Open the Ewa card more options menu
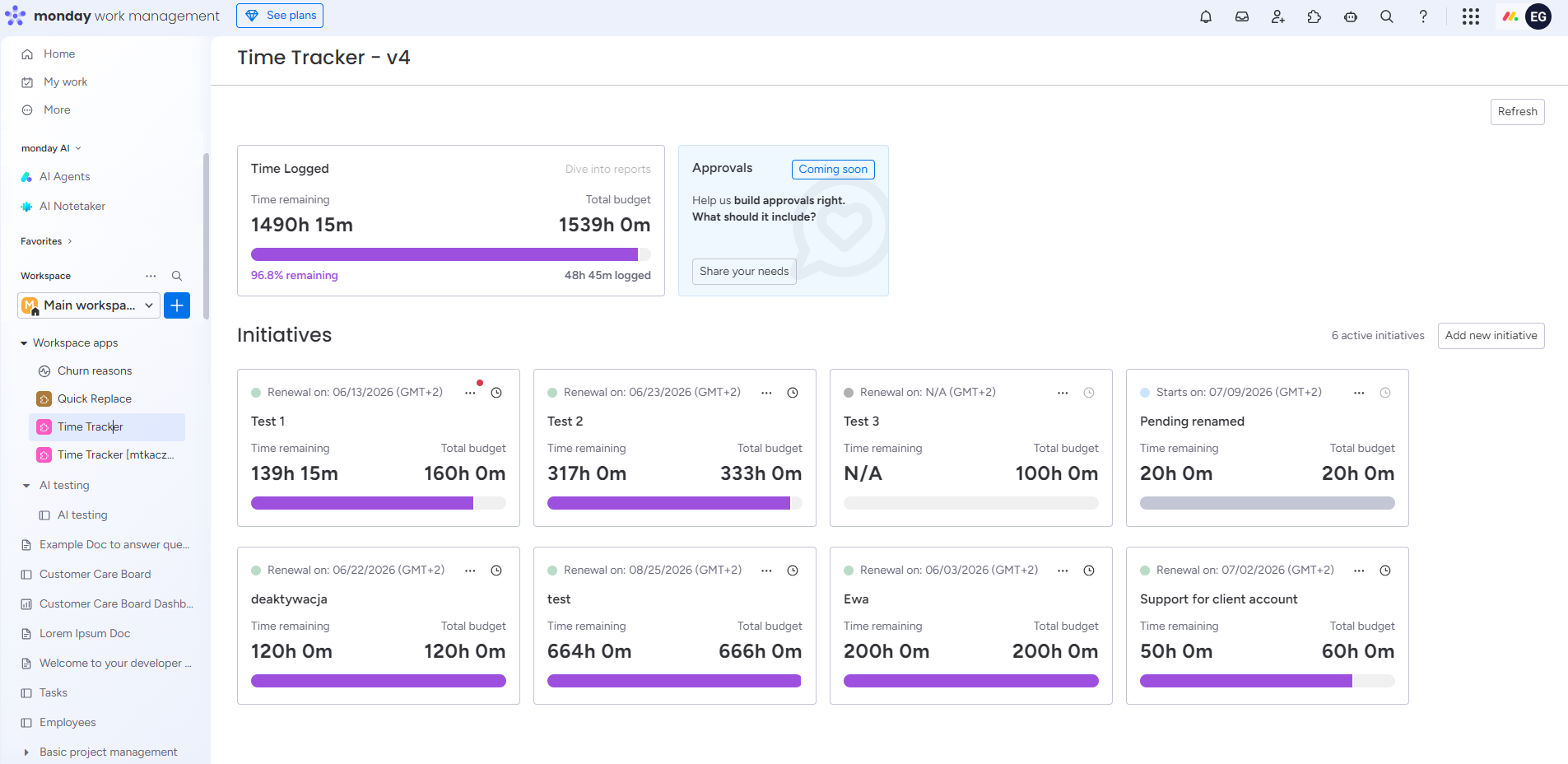 coord(1063,571)
